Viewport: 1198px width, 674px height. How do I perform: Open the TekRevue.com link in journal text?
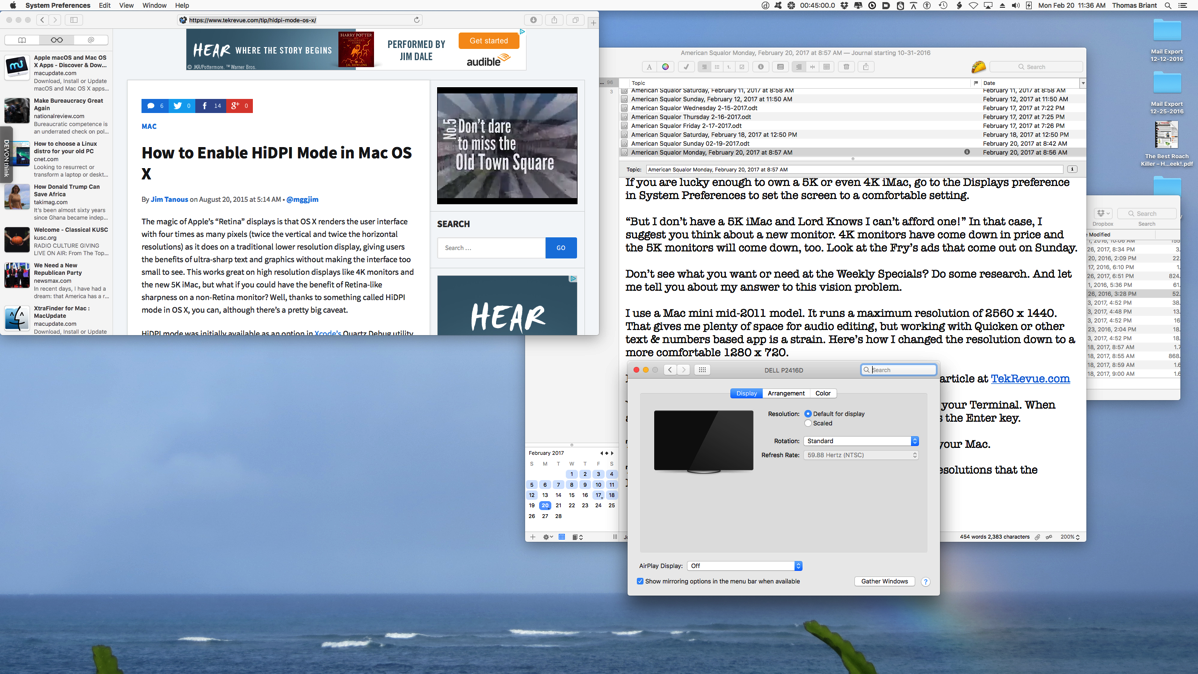point(1030,379)
